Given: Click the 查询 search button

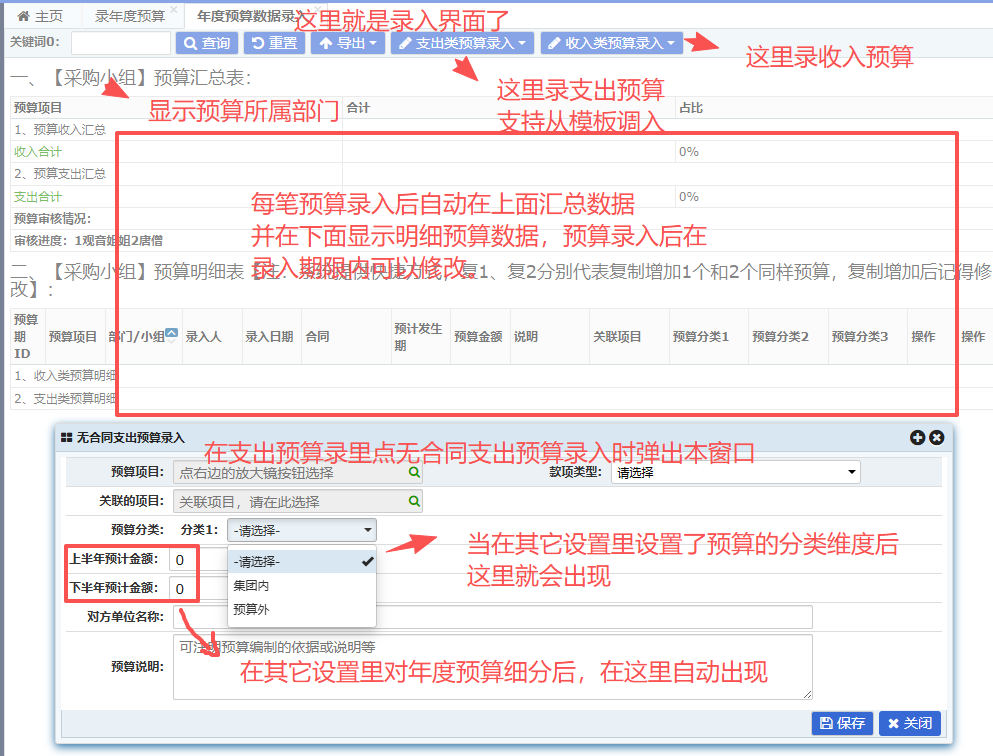Looking at the screenshot, I should click(x=206, y=43).
